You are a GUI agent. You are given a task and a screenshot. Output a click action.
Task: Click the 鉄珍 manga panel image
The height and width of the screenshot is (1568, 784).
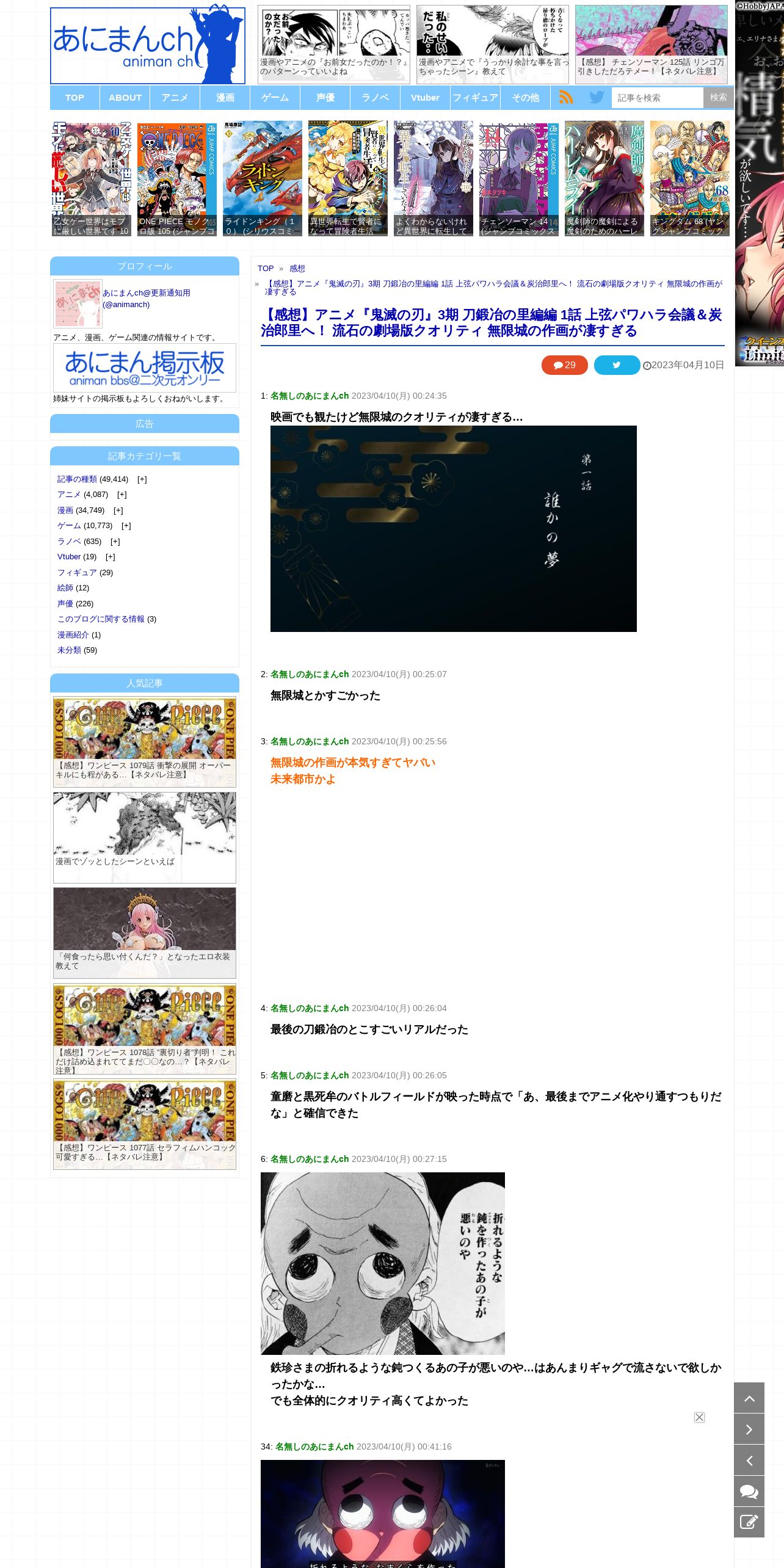[383, 1263]
